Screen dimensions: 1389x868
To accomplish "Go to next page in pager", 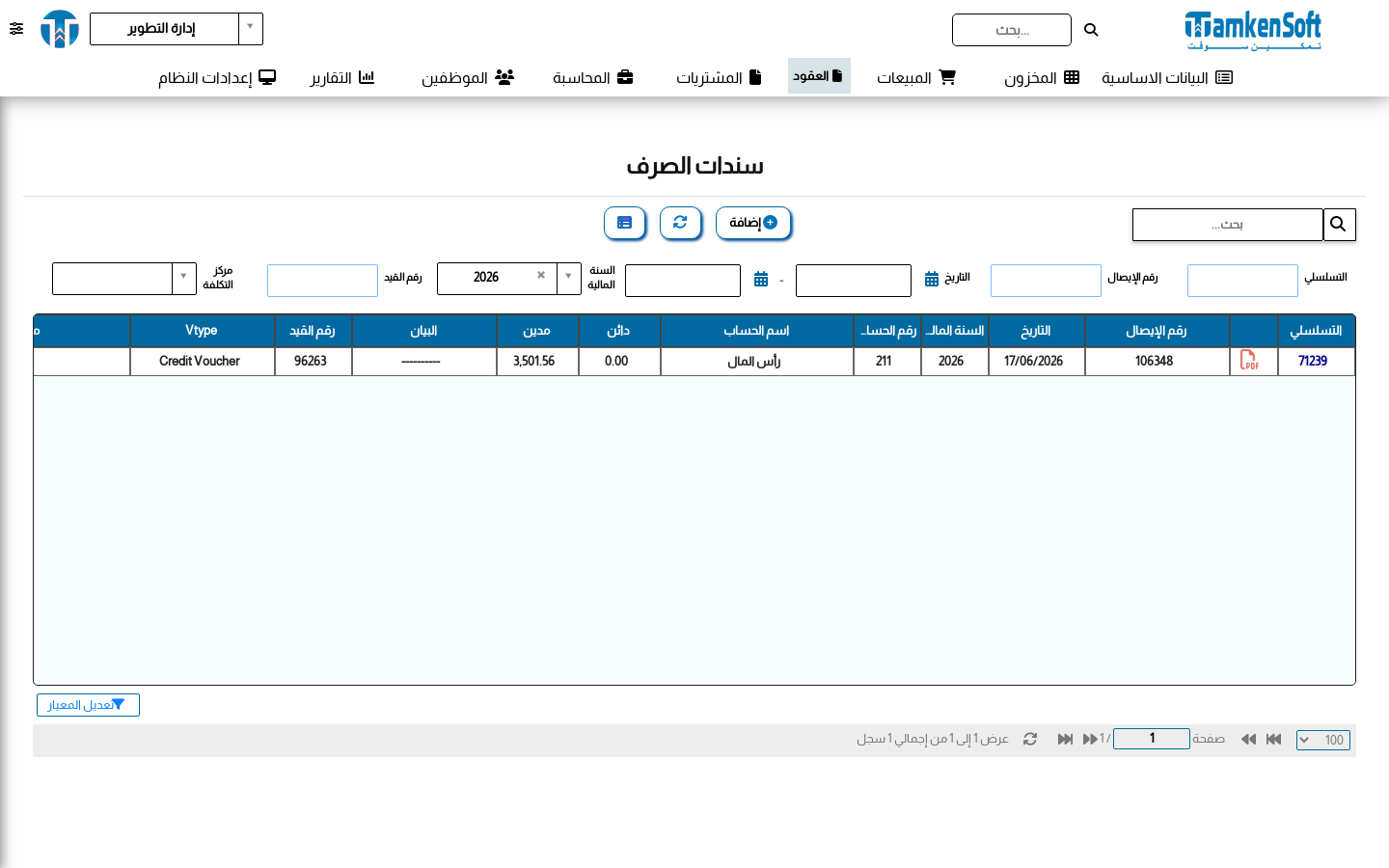I will click(1090, 739).
